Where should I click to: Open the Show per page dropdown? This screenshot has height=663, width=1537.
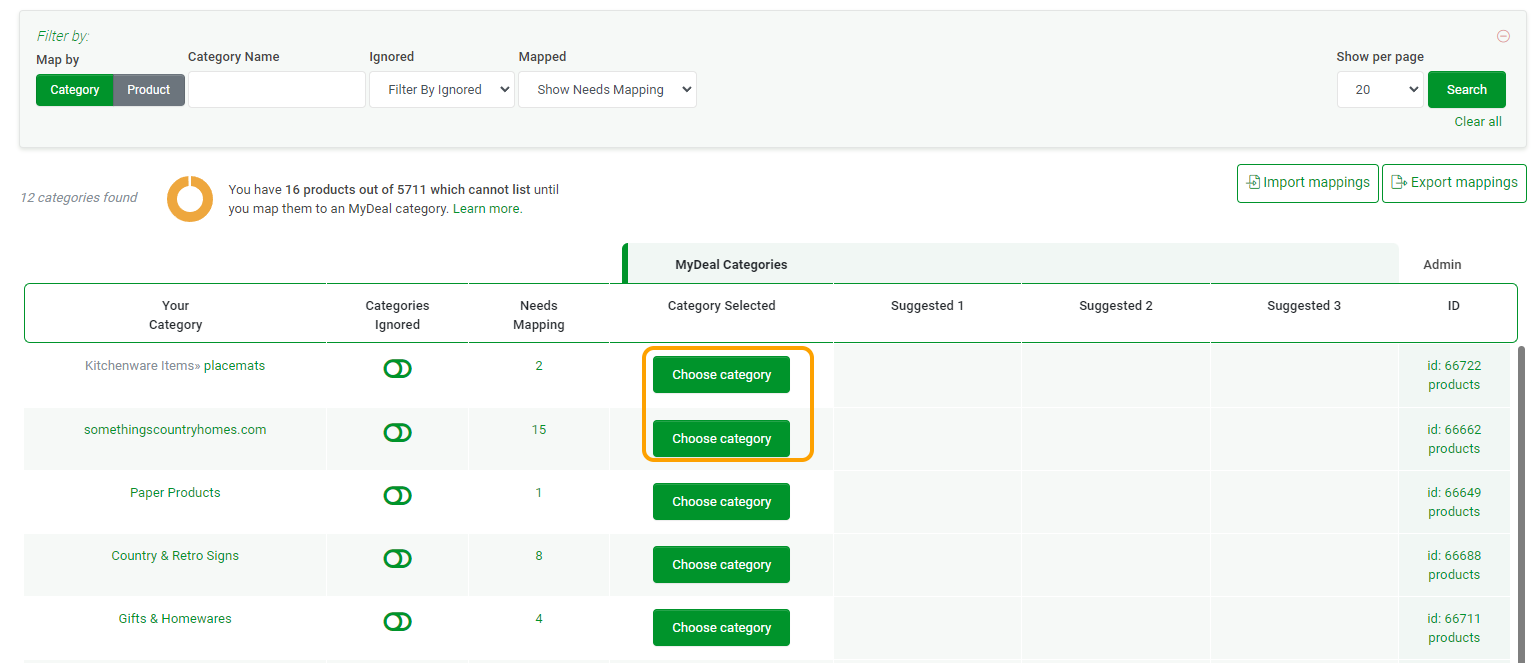[x=1380, y=90]
